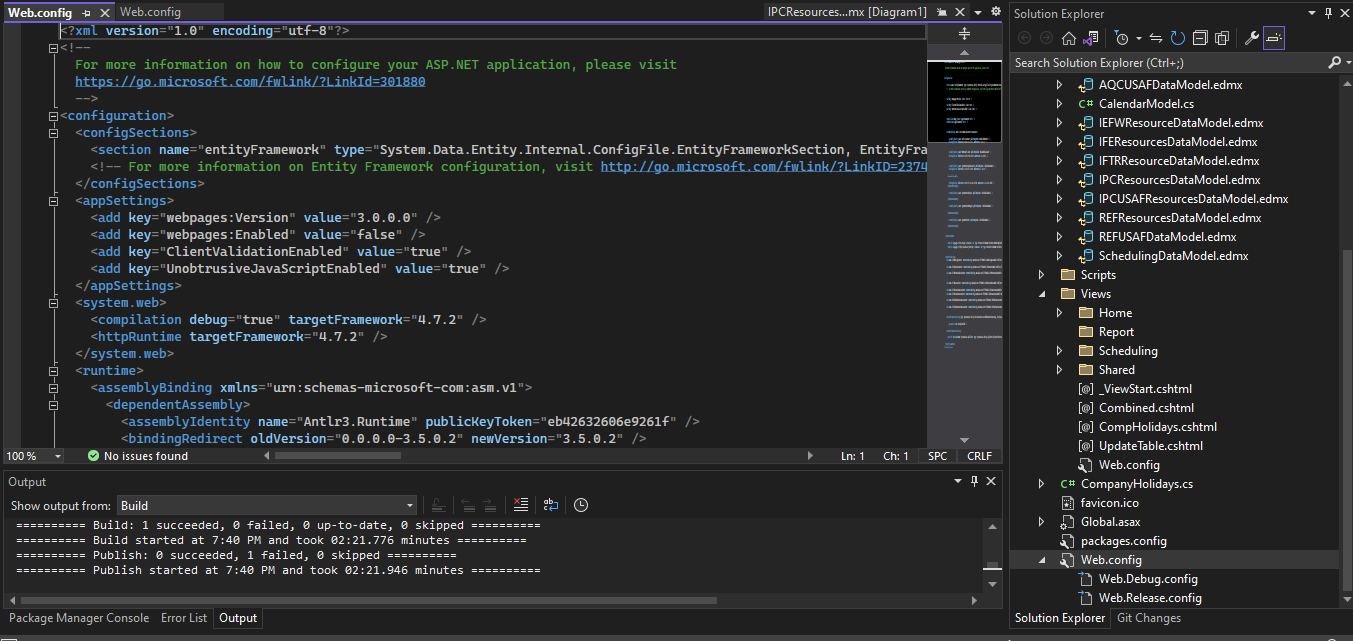Toggle Show All Files in Solution Explorer
This screenshot has height=641, width=1353.
click(1222, 38)
